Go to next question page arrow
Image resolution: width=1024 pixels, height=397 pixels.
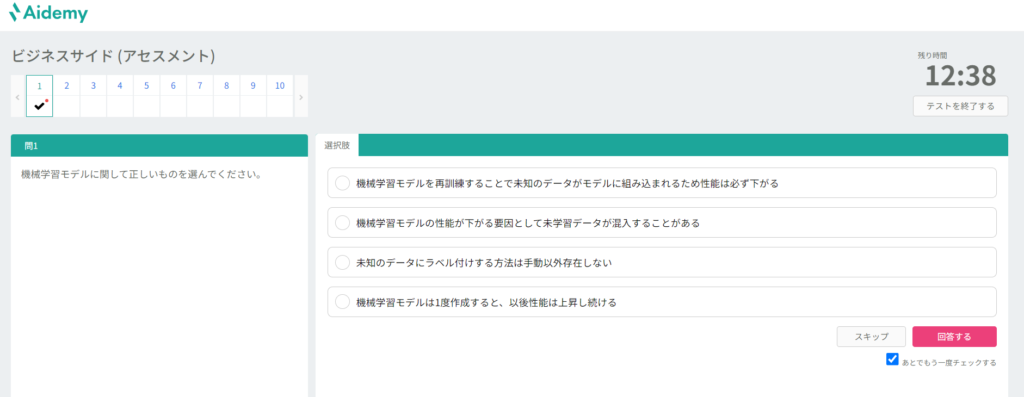(301, 97)
